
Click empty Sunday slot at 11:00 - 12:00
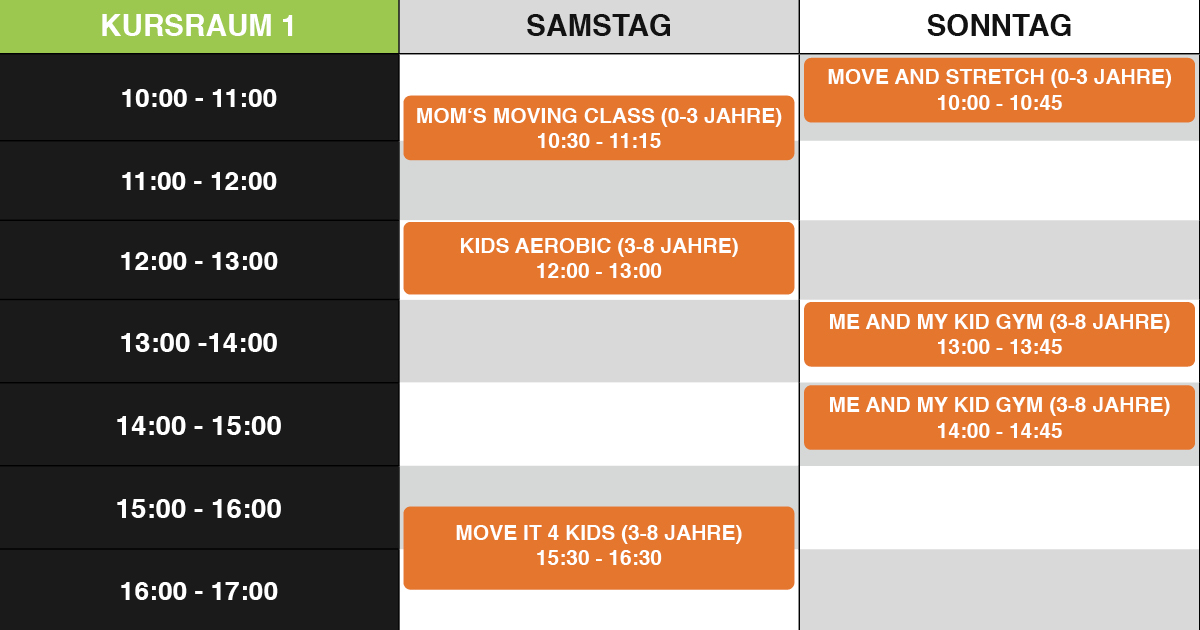[1000, 181]
